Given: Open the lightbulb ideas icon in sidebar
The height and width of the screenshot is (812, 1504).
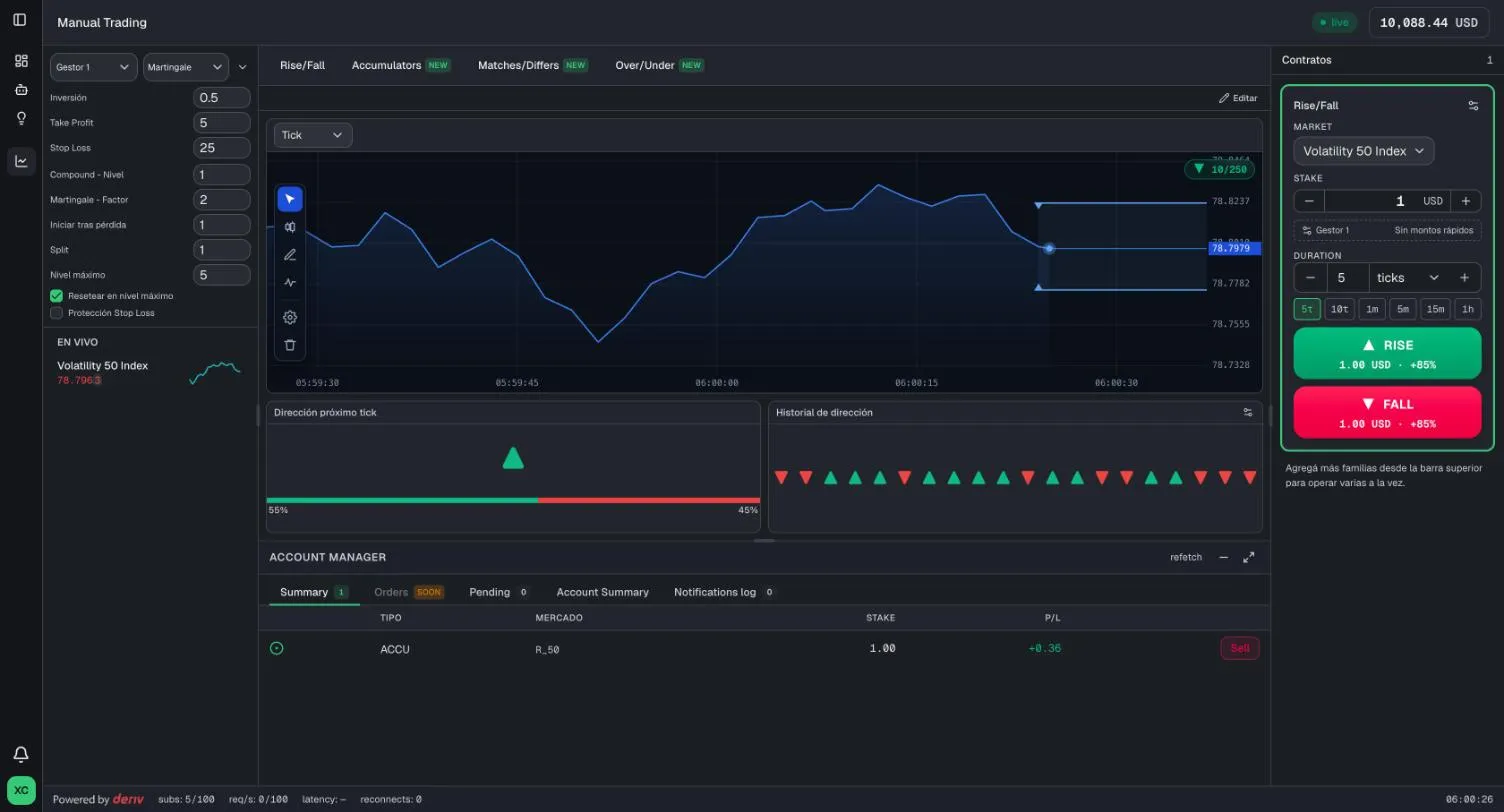Looking at the screenshot, I should 21,119.
